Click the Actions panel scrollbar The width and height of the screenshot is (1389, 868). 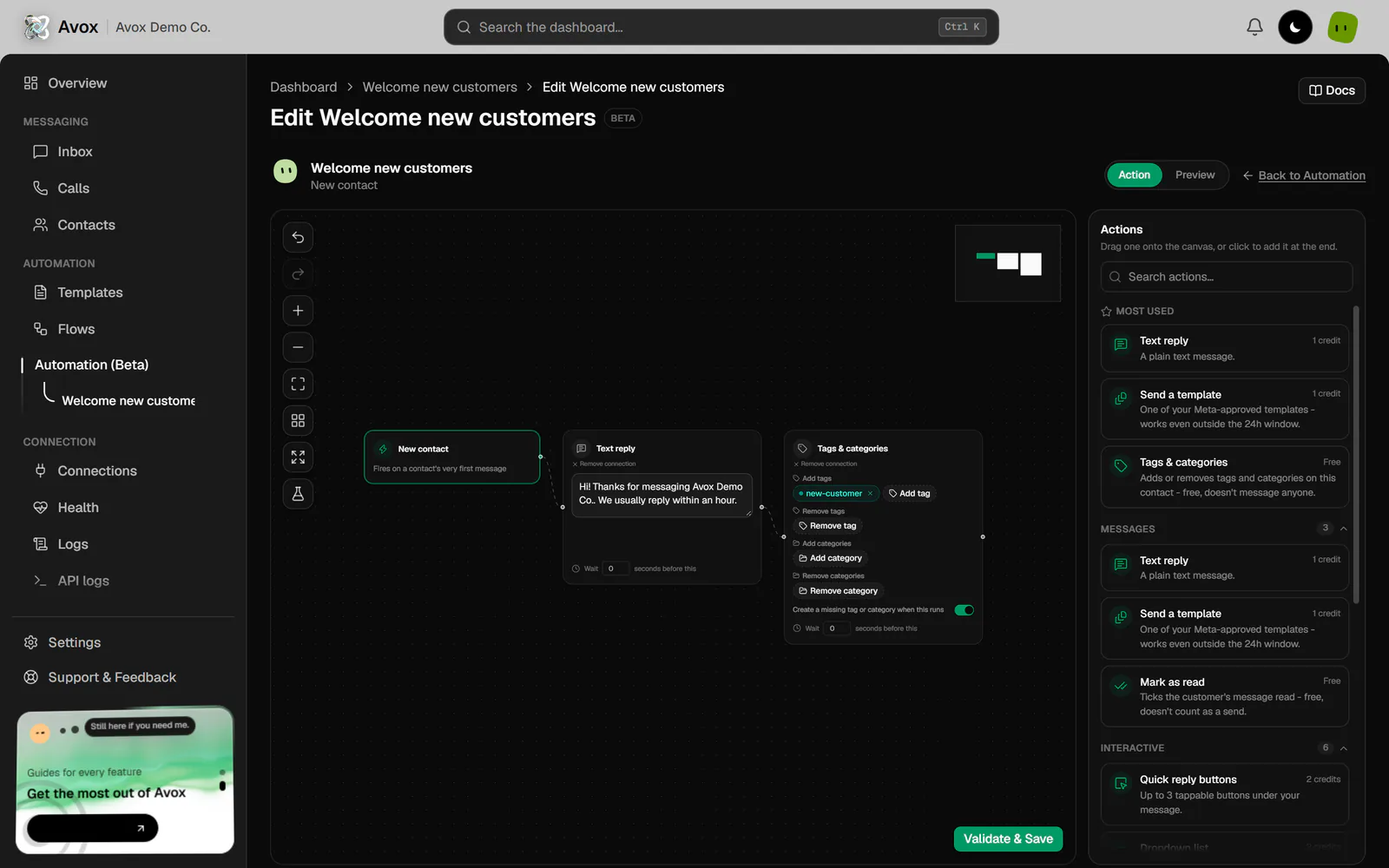pos(1356,455)
